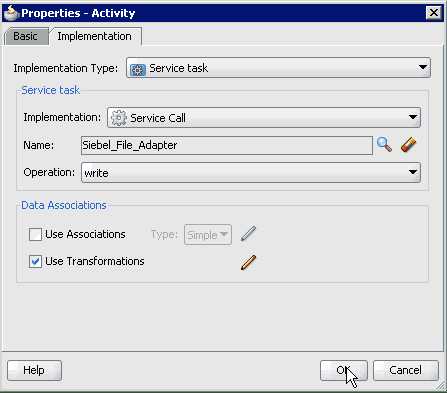Click the Siebel_File_Adapter name field
Image resolution: width=447 pixels, height=393 pixels.
227,145
